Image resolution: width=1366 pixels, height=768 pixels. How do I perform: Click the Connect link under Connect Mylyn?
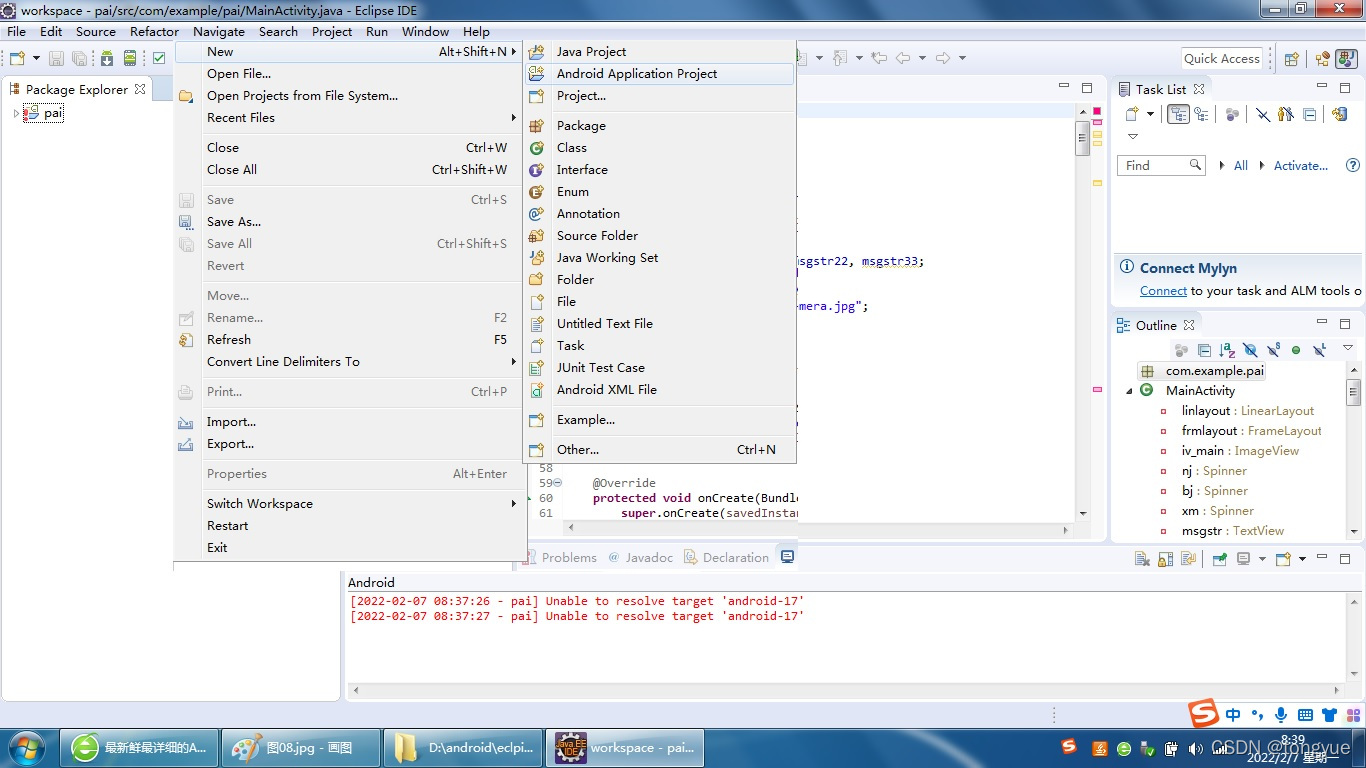coord(1163,291)
